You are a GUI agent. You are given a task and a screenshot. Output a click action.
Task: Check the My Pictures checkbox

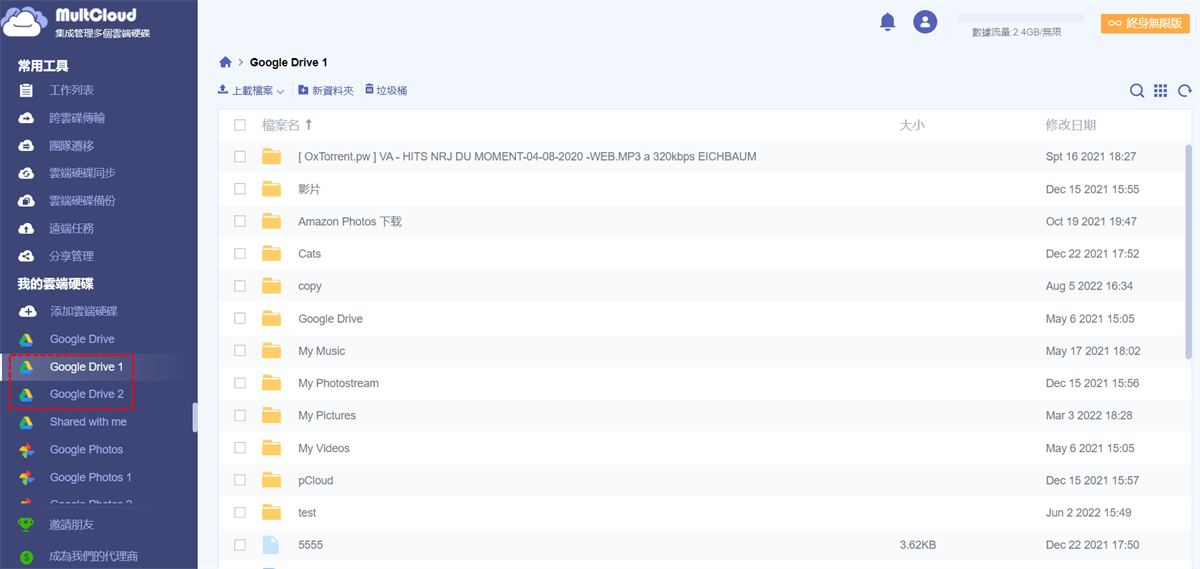click(240, 415)
